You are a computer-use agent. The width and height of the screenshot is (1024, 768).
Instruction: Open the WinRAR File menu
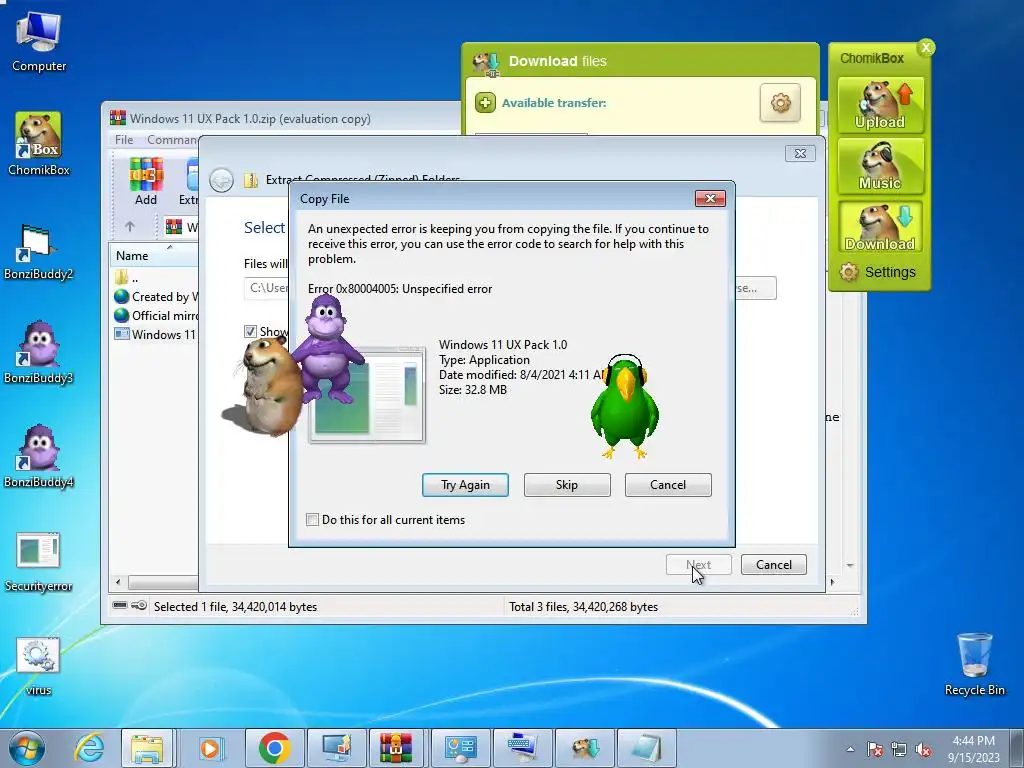[x=123, y=140]
